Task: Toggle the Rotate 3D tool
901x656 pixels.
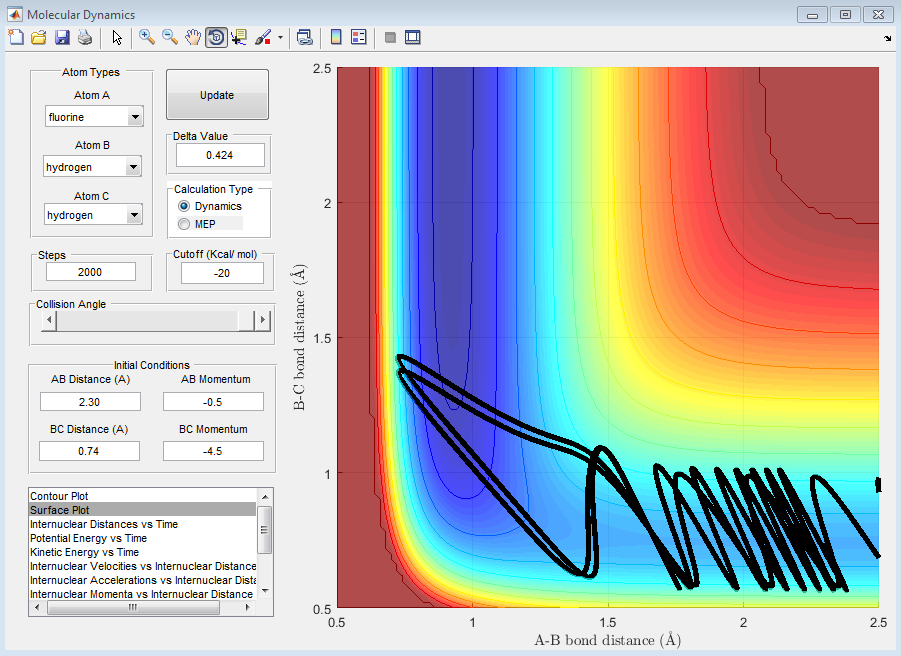Action: [216, 38]
